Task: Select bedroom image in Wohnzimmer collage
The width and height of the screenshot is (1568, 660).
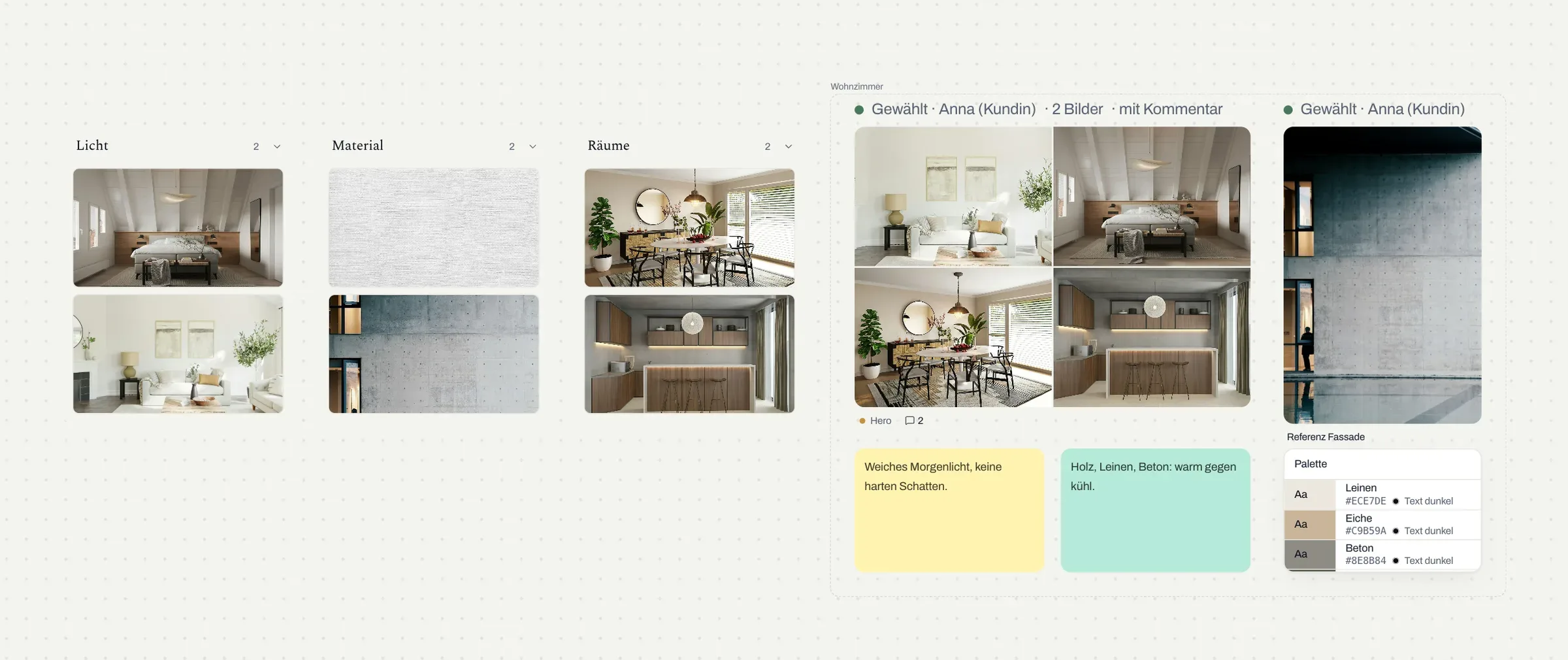Action: (1152, 196)
